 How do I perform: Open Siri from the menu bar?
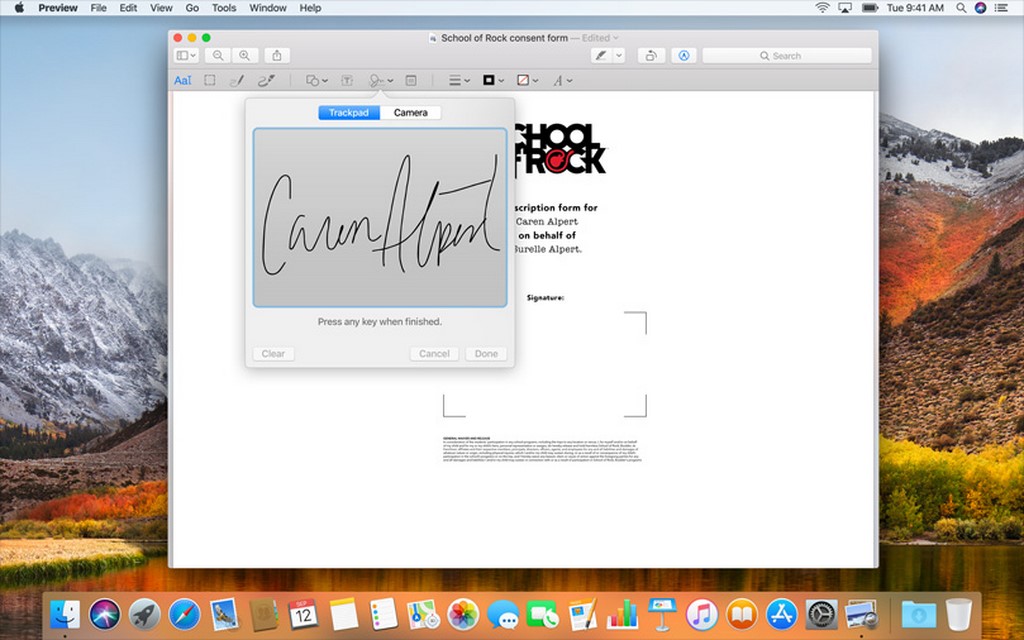coord(980,8)
